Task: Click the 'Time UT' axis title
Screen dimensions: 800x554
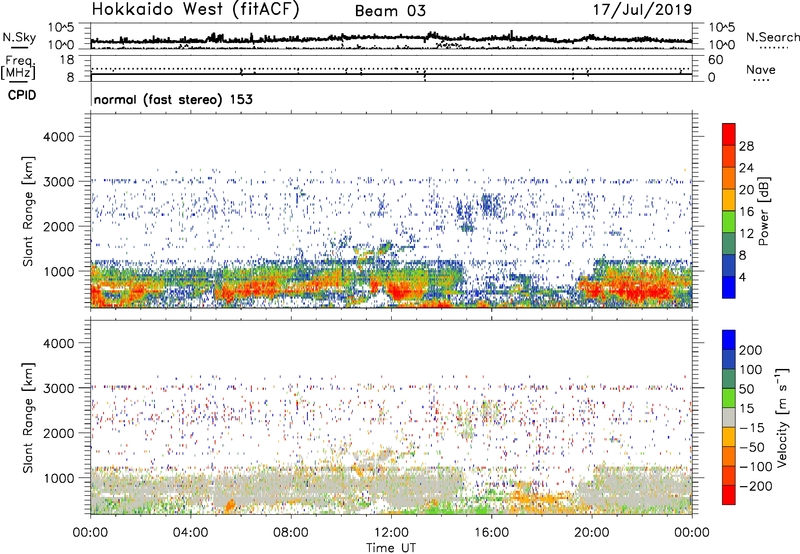Action: 391,547
